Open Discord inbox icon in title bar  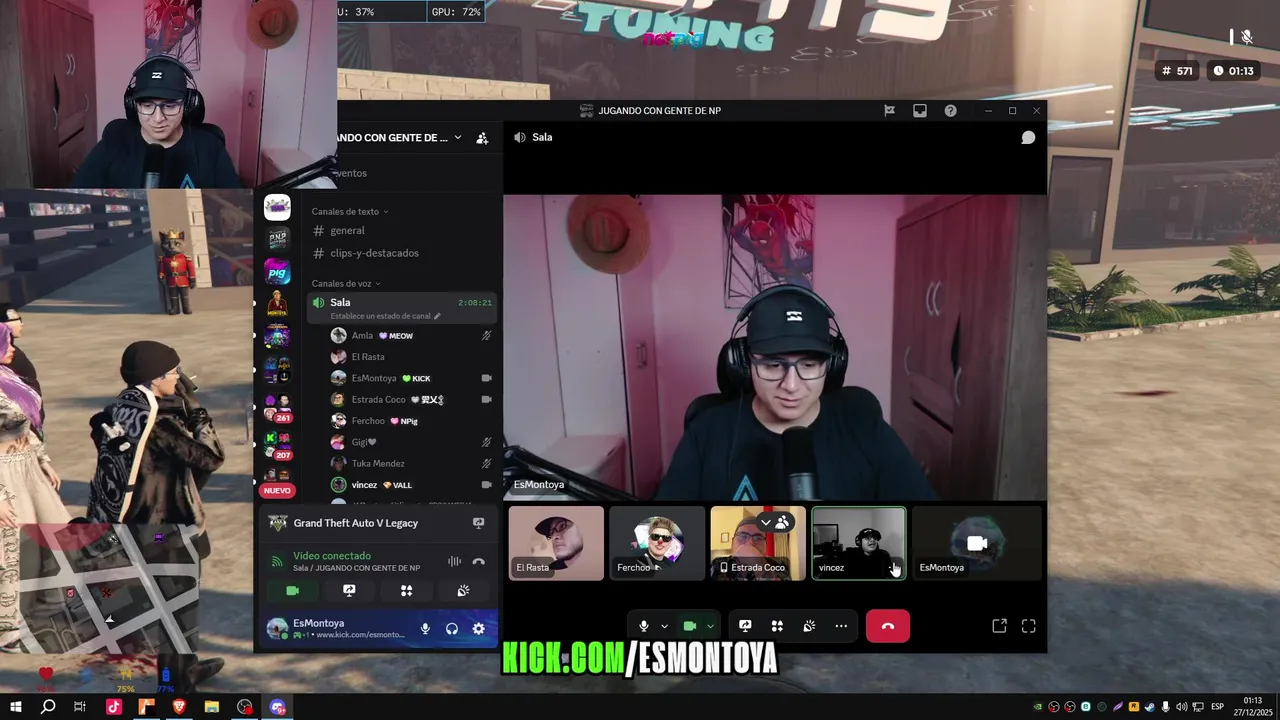pyautogui.click(x=920, y=111)
